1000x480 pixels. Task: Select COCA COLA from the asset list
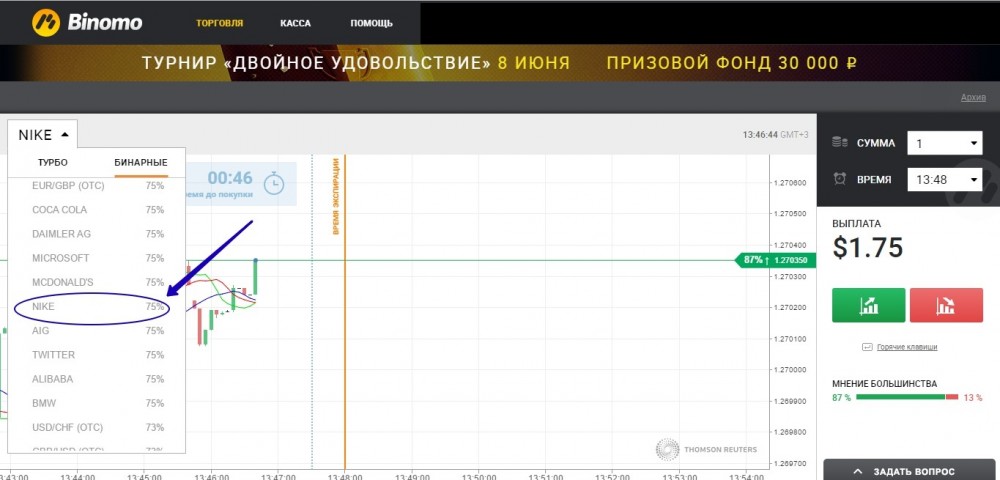point(98,210)
